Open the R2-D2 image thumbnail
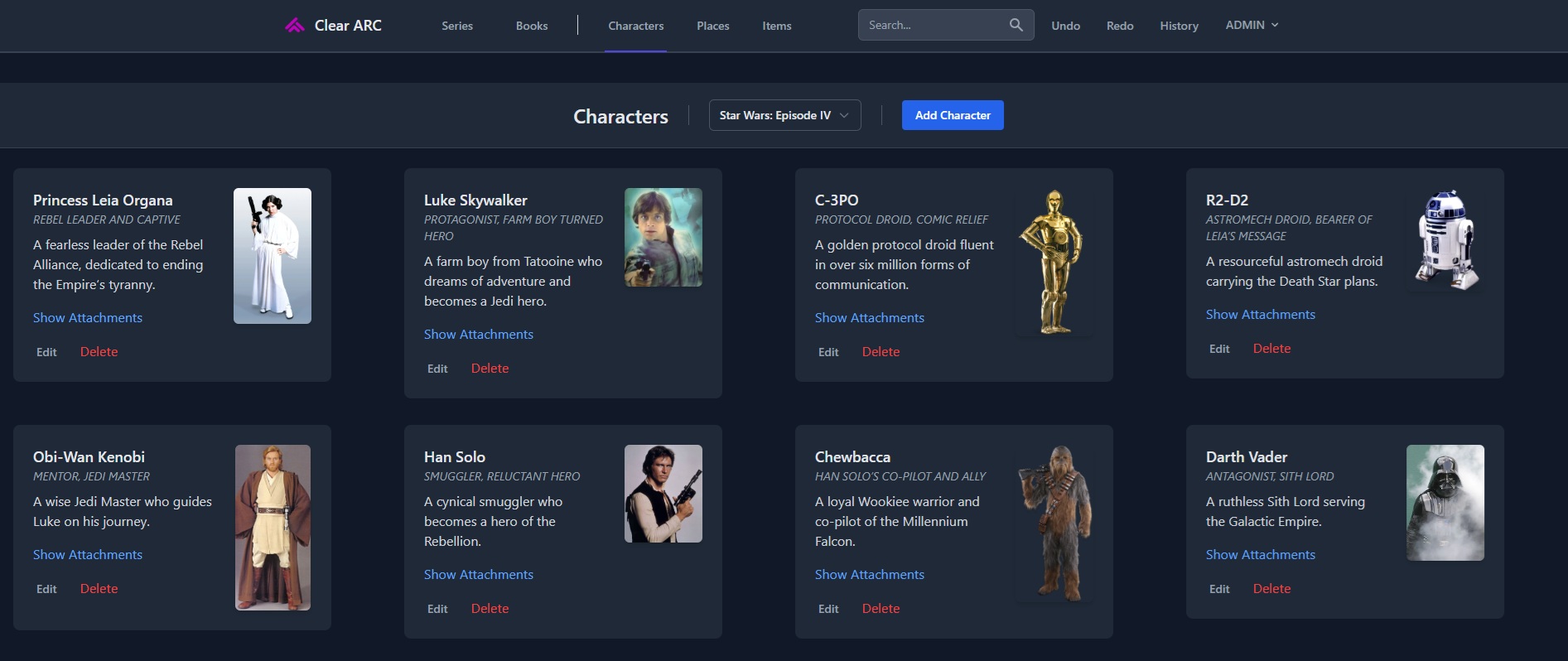1568x661 pixels. (1445, 241)
